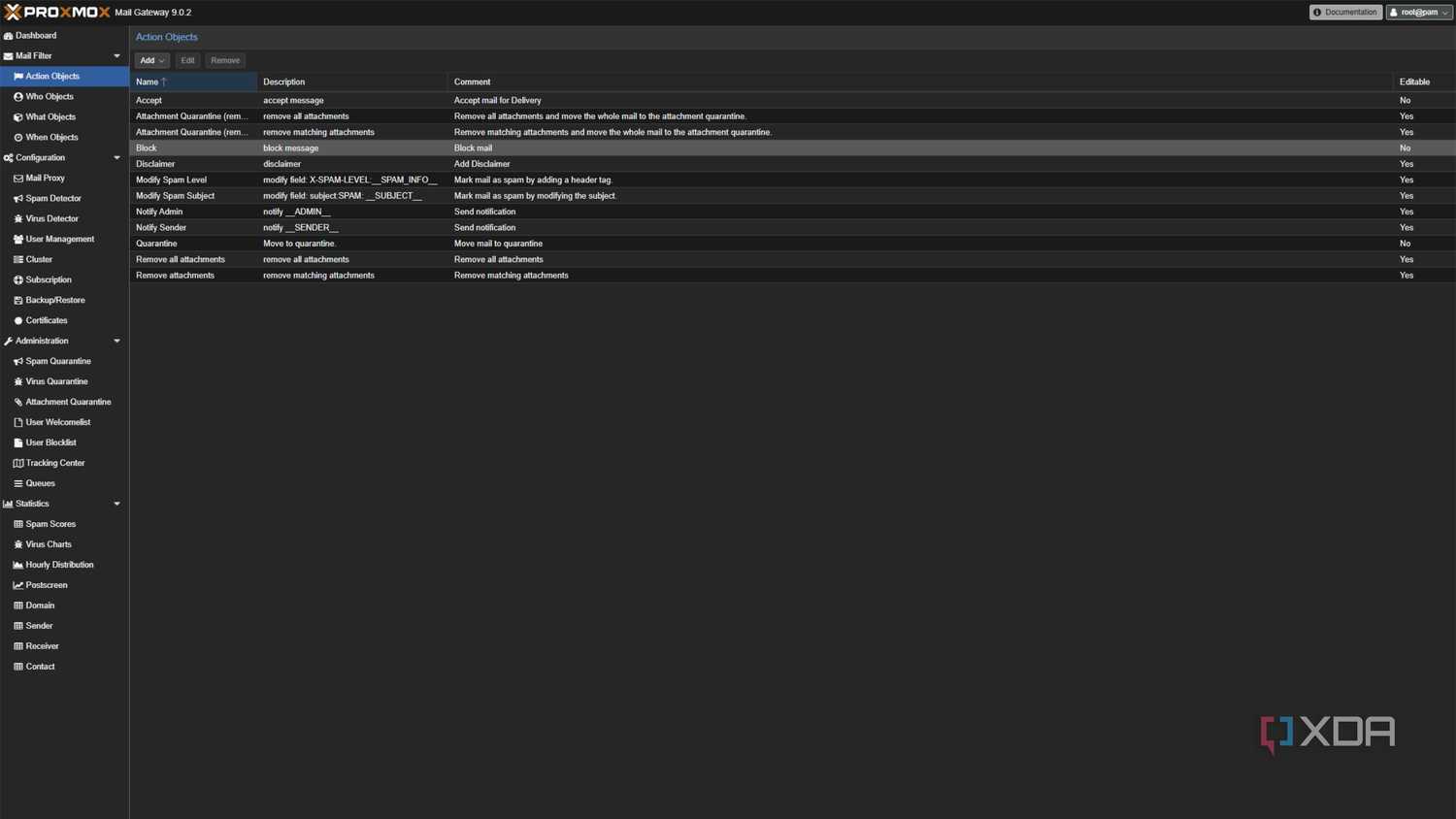Screen dimensions: 1456x819
Task: Sort by the Name column header
Action: click(x=193, y=82)
